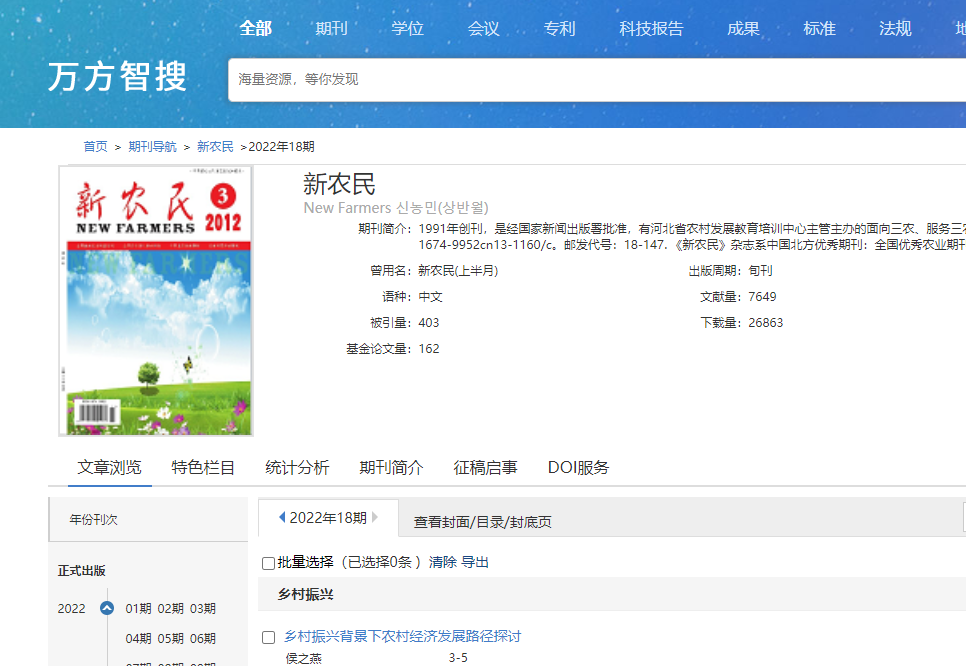Check the 批量选择 batch select checkbox
The height and width of the screenshot is (666, 966).
click(x=268, y=563)
